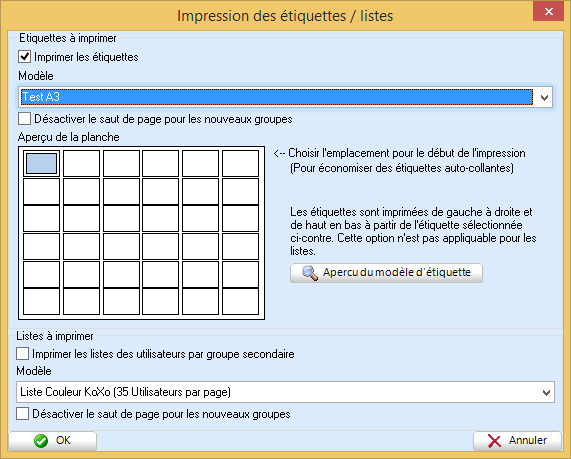Enable Désactiver le saut de page under Etiquettes
The height and width of the screenshot is (459, 571).
(x=24, y=119)
